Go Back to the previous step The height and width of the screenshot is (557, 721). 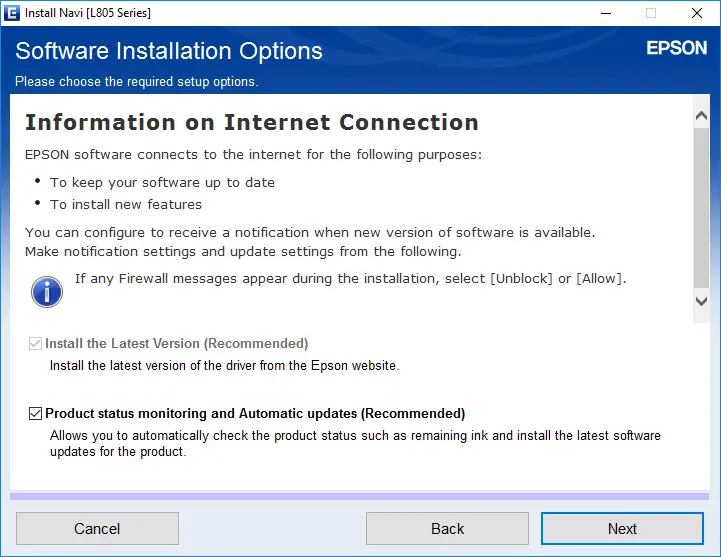click(x=447, y=529)
